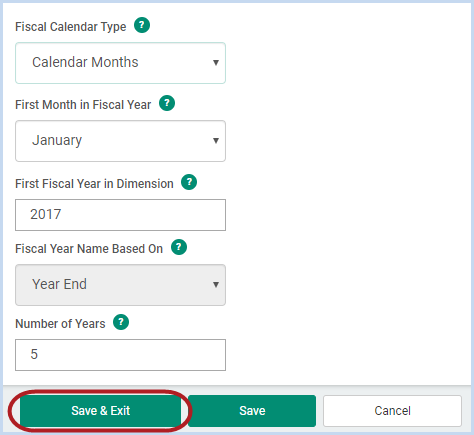Click the First Month in Fiscal Year label

click(83, 105)
